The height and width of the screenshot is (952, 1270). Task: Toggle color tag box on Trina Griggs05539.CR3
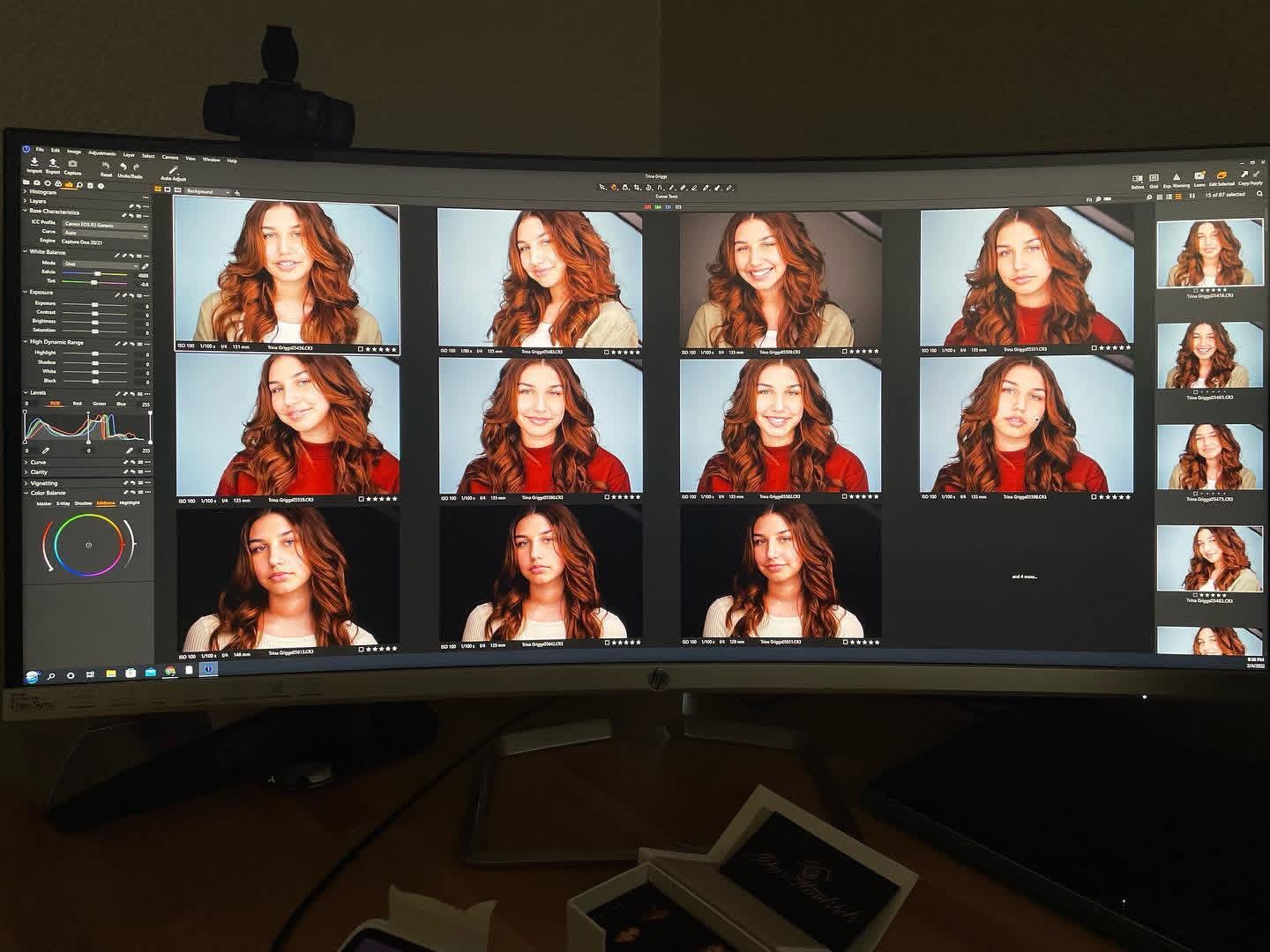tap(362, 499)
